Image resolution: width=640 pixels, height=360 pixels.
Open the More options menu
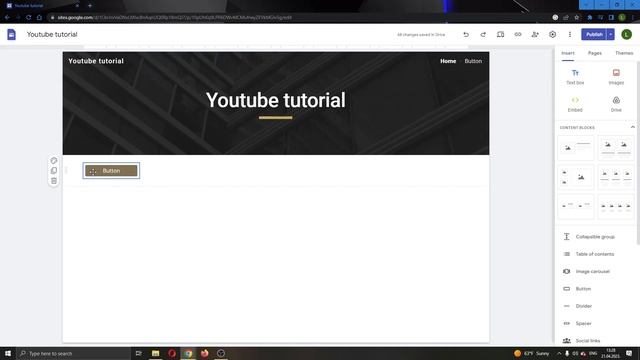[x=570, y=35]
